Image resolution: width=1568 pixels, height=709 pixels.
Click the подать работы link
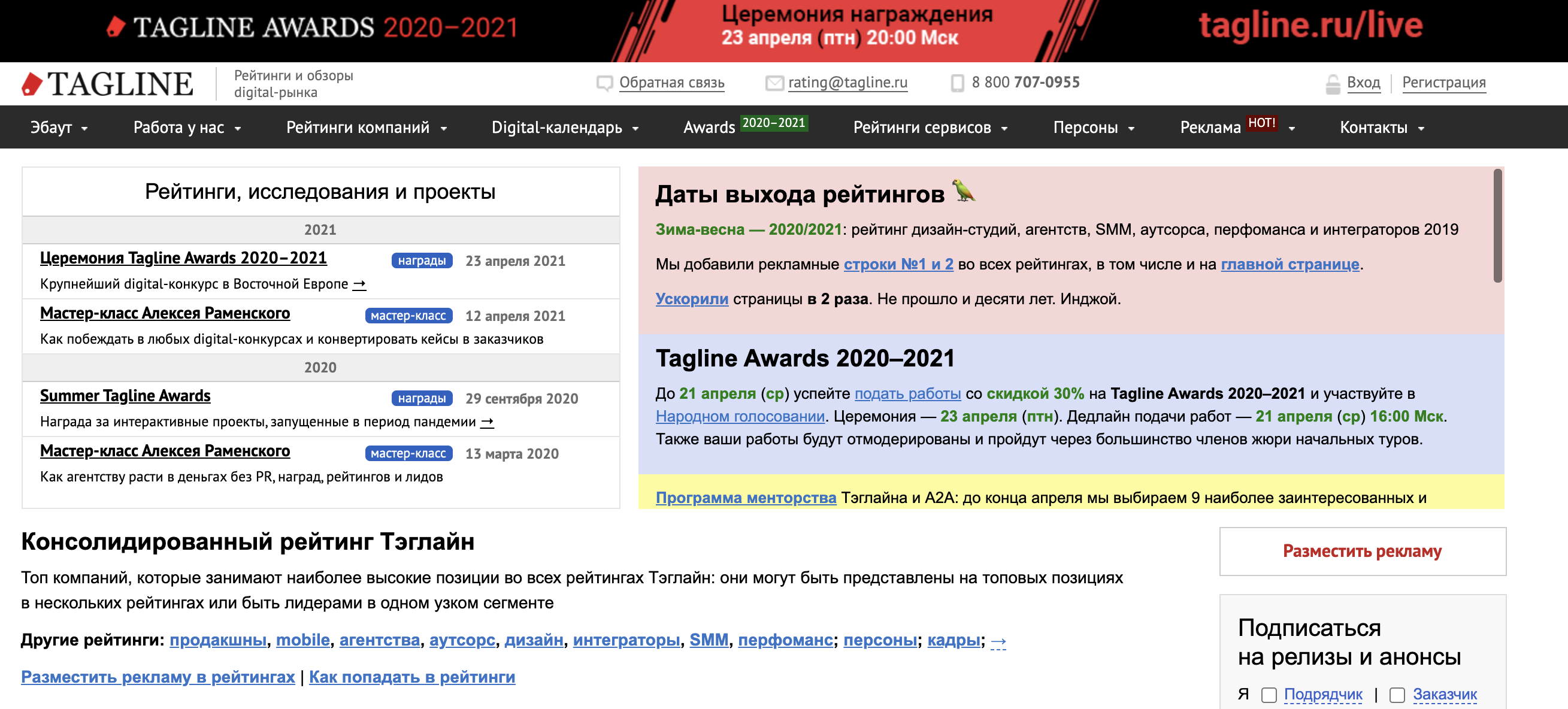(907, 394)
